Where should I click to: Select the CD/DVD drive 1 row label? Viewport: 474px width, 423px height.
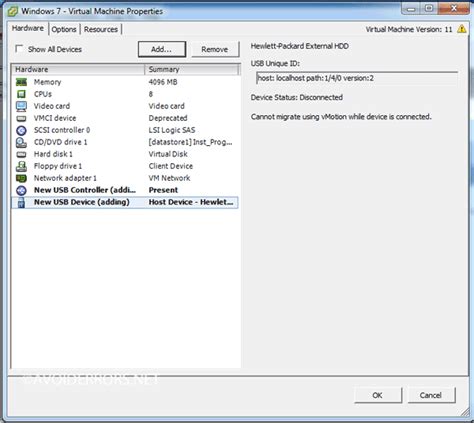point(61,142)
